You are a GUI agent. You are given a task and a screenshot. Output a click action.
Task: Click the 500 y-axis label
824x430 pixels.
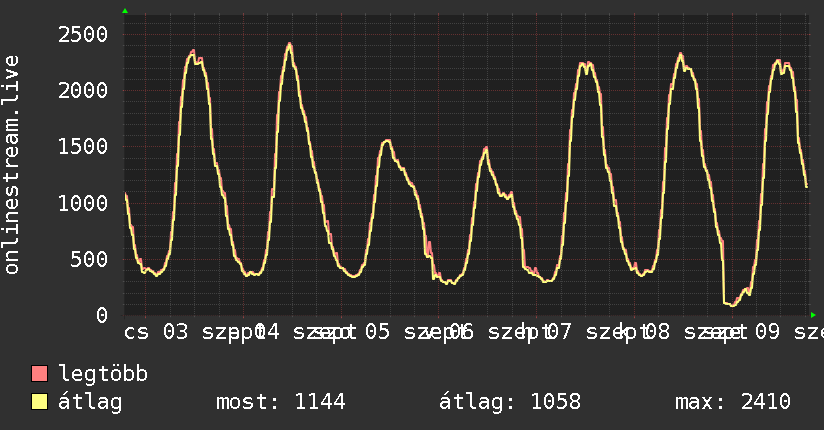[x=89, y=259]
